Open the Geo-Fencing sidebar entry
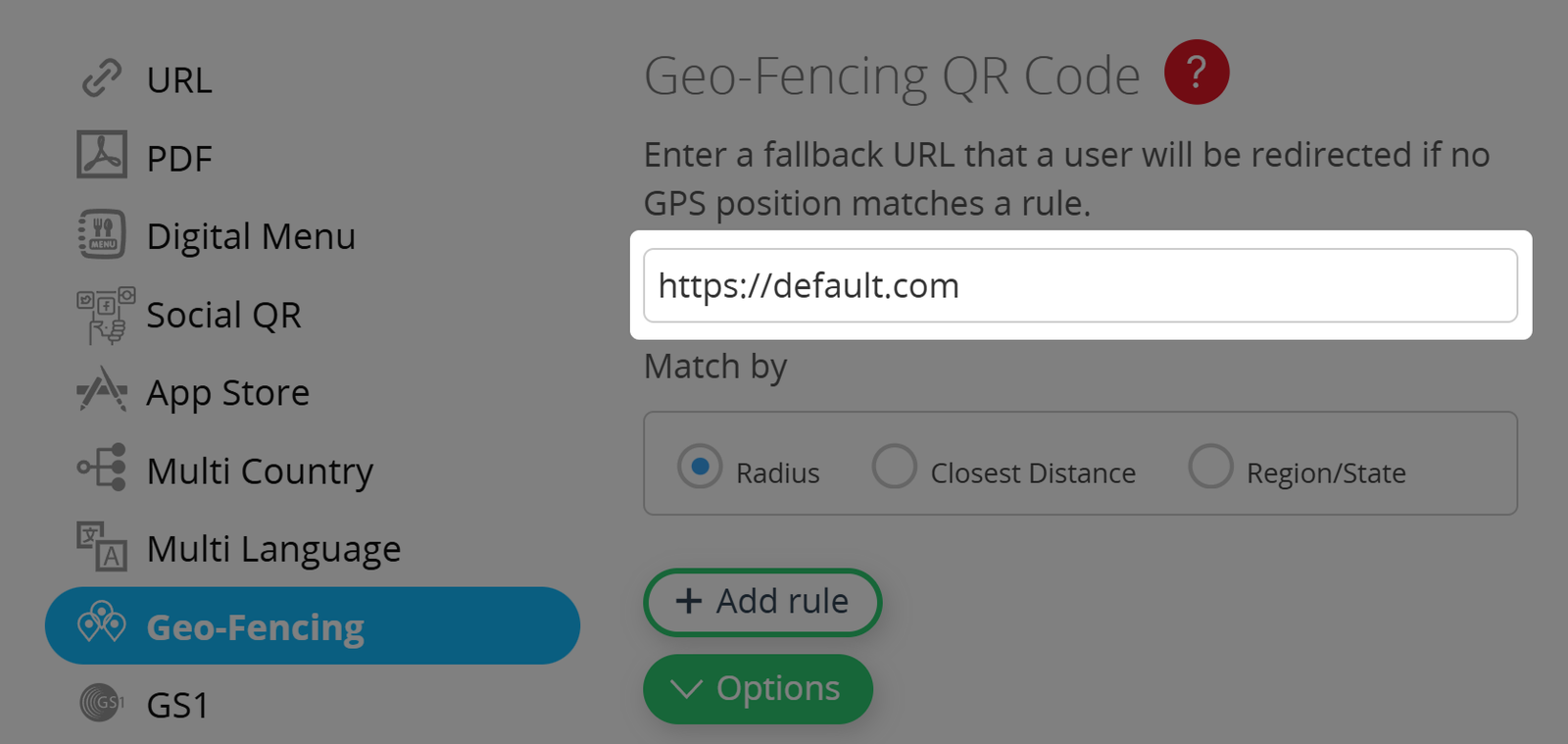Viewport: 1568px width, 744px height. tap(256, 626)
